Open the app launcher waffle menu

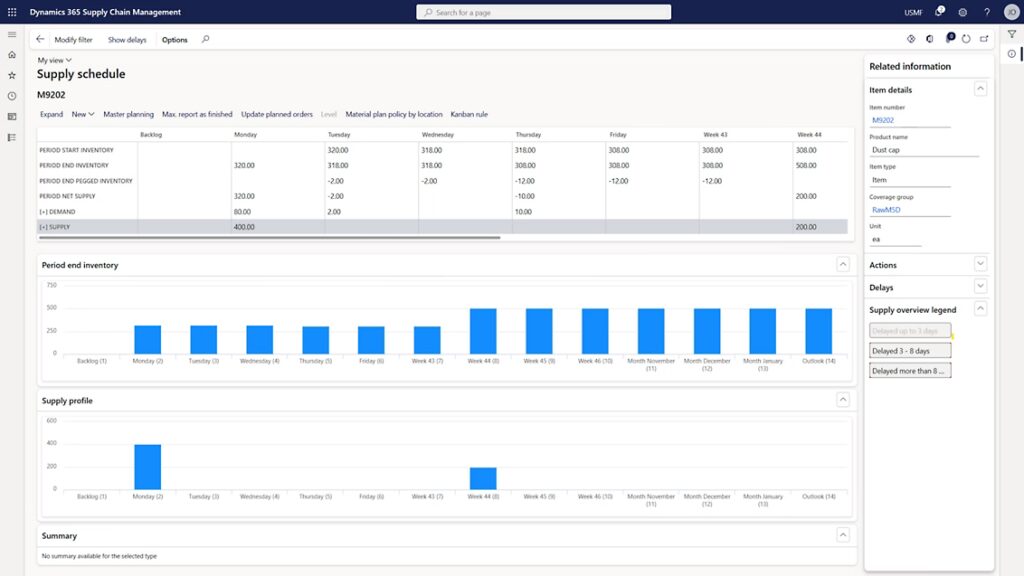click(x=12, y=12)
